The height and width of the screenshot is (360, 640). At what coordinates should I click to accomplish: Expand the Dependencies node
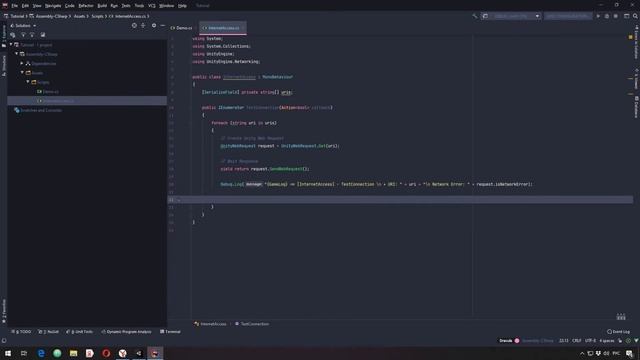click(x=22, y=63)
